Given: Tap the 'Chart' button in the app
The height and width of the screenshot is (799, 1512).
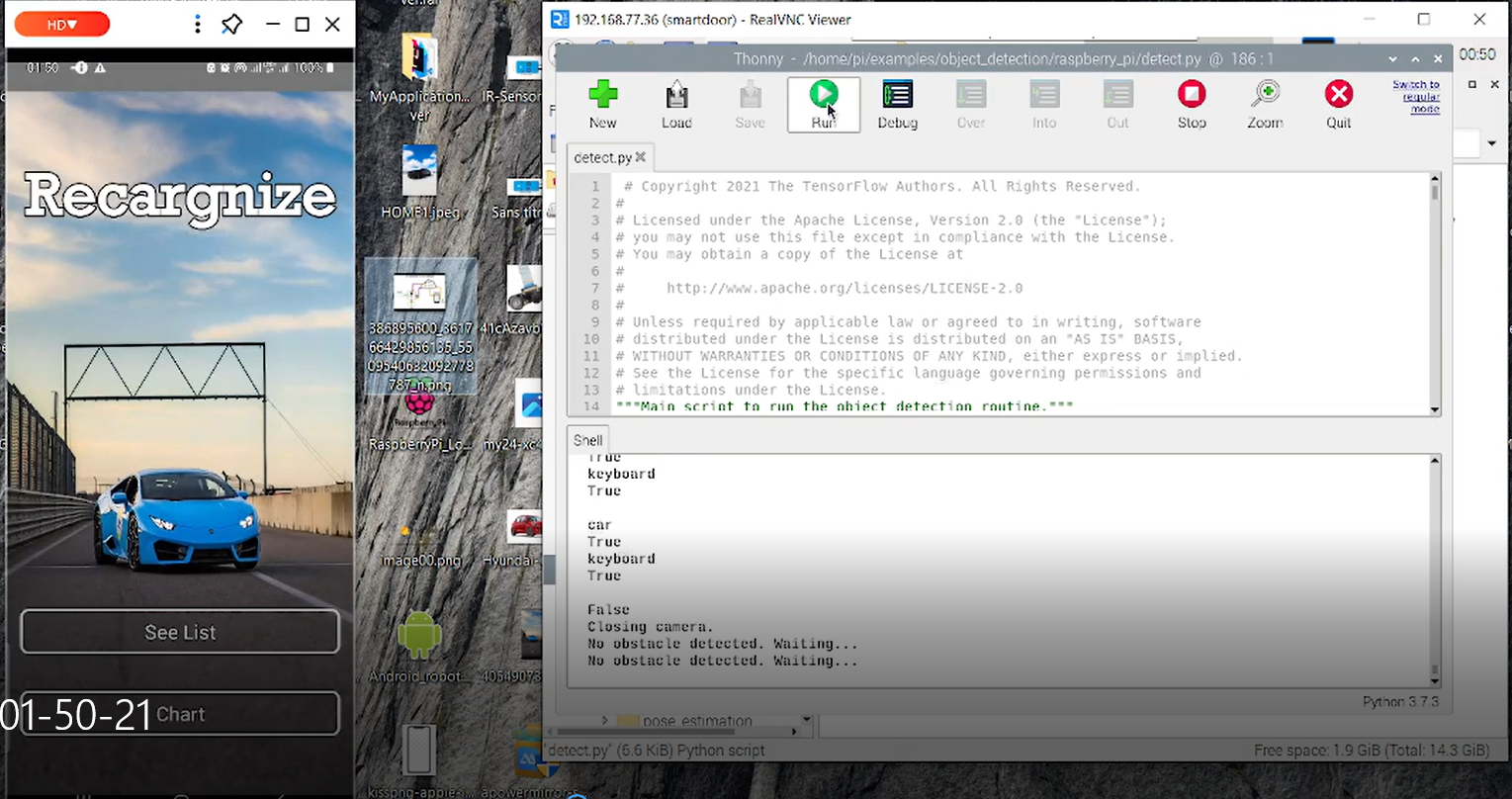Looking at the screenshot, I should (x=180, y=714).
